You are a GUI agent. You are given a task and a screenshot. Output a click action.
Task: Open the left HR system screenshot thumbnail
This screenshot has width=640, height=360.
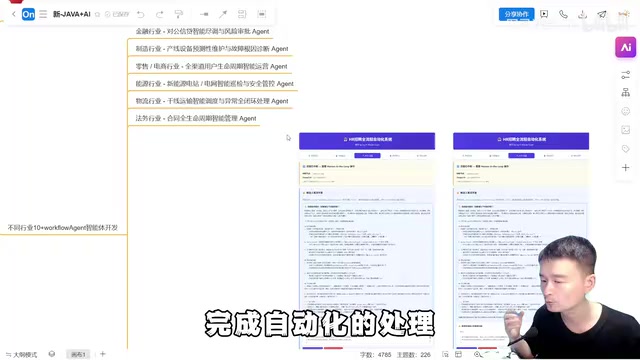click(x=367, y=241)
